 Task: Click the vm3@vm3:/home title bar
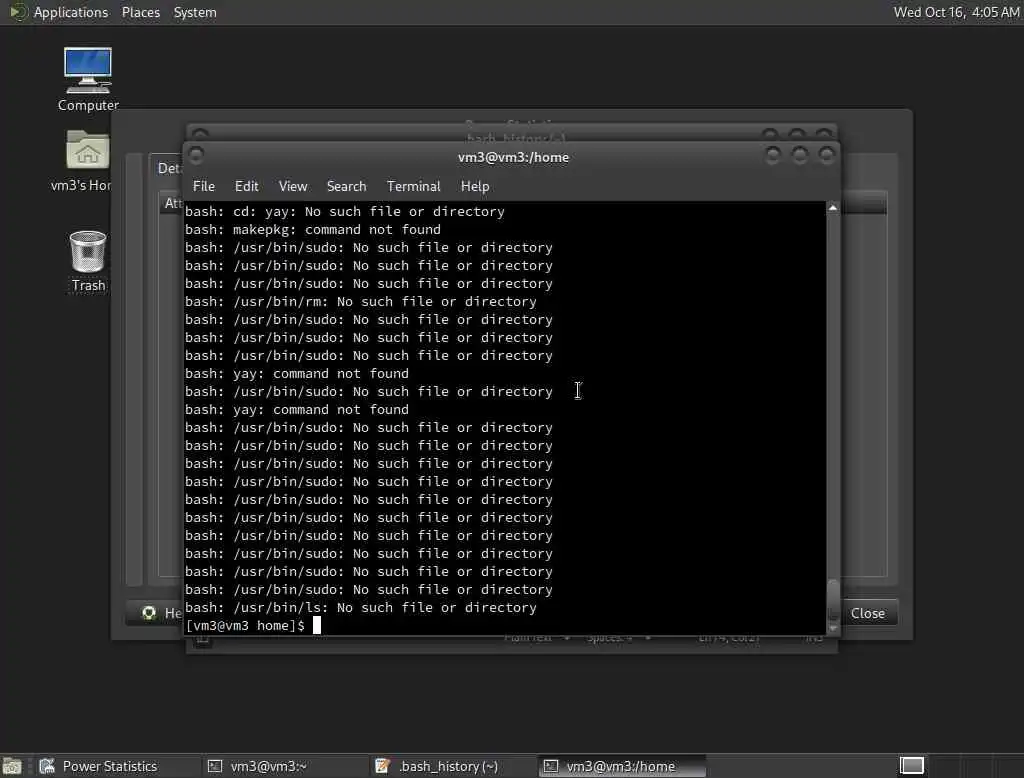point(513,157)
